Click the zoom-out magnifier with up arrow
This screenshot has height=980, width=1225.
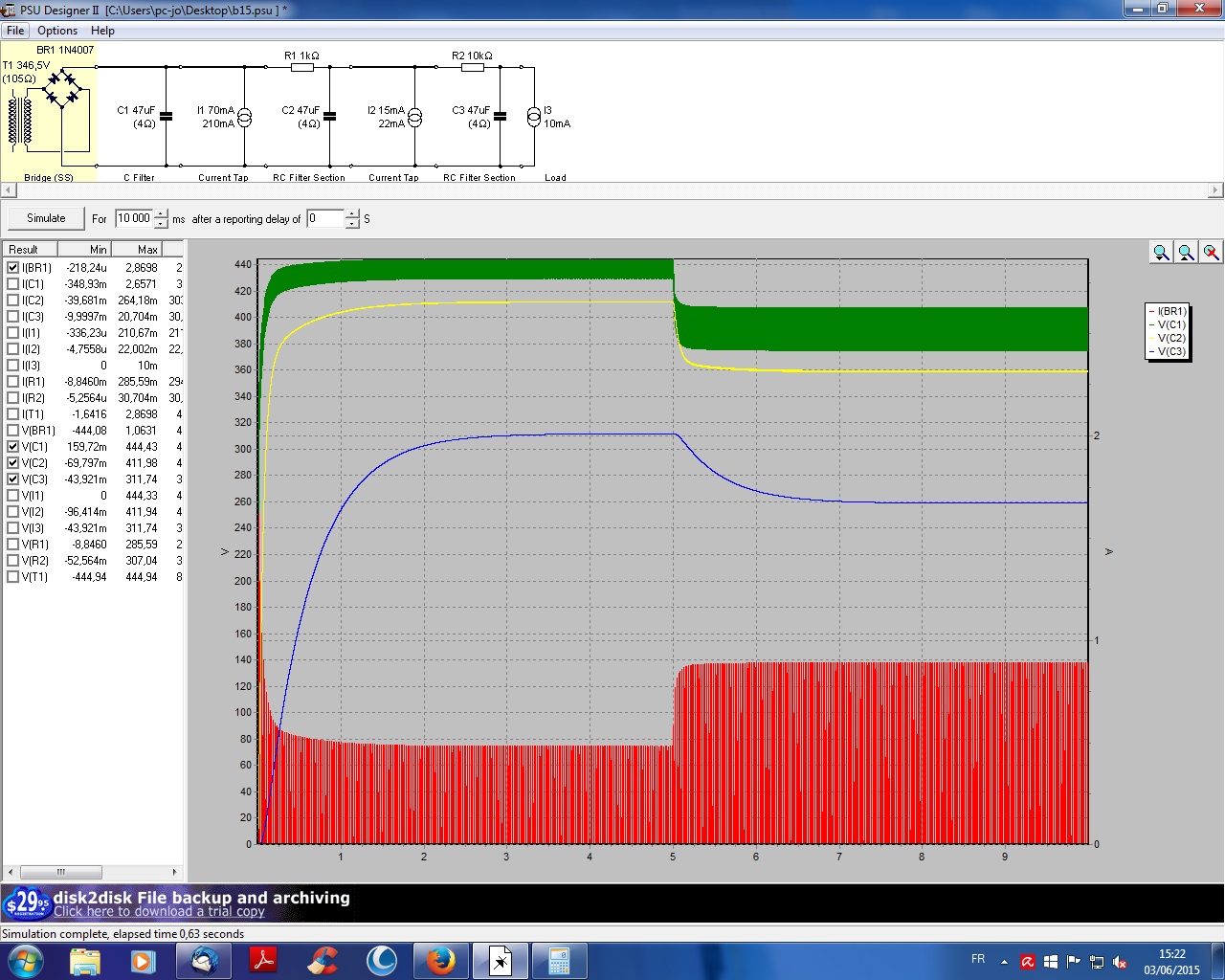click(x=1186, y=252)
